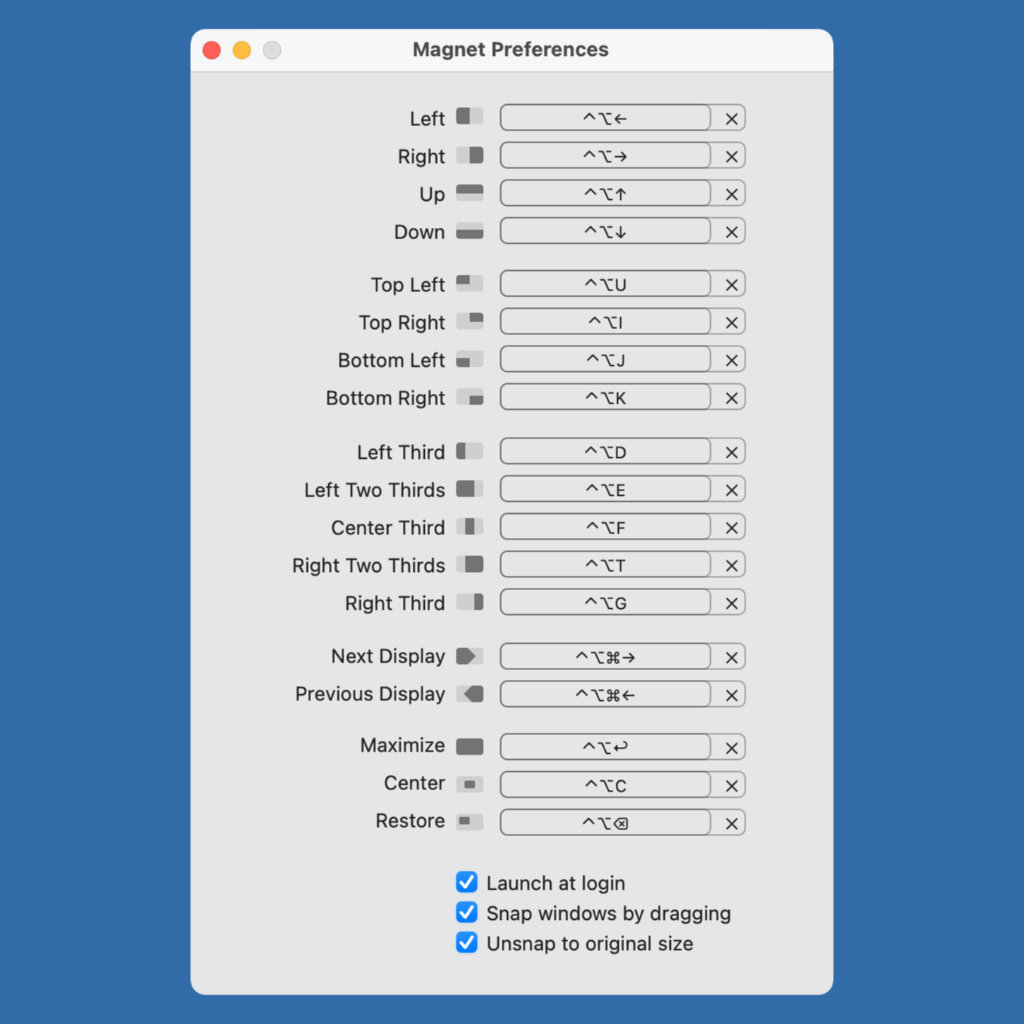Disable Launch at login checkbox
Image resolution: width=1024 pixels, height=1024 pixels.
[467, 882]
